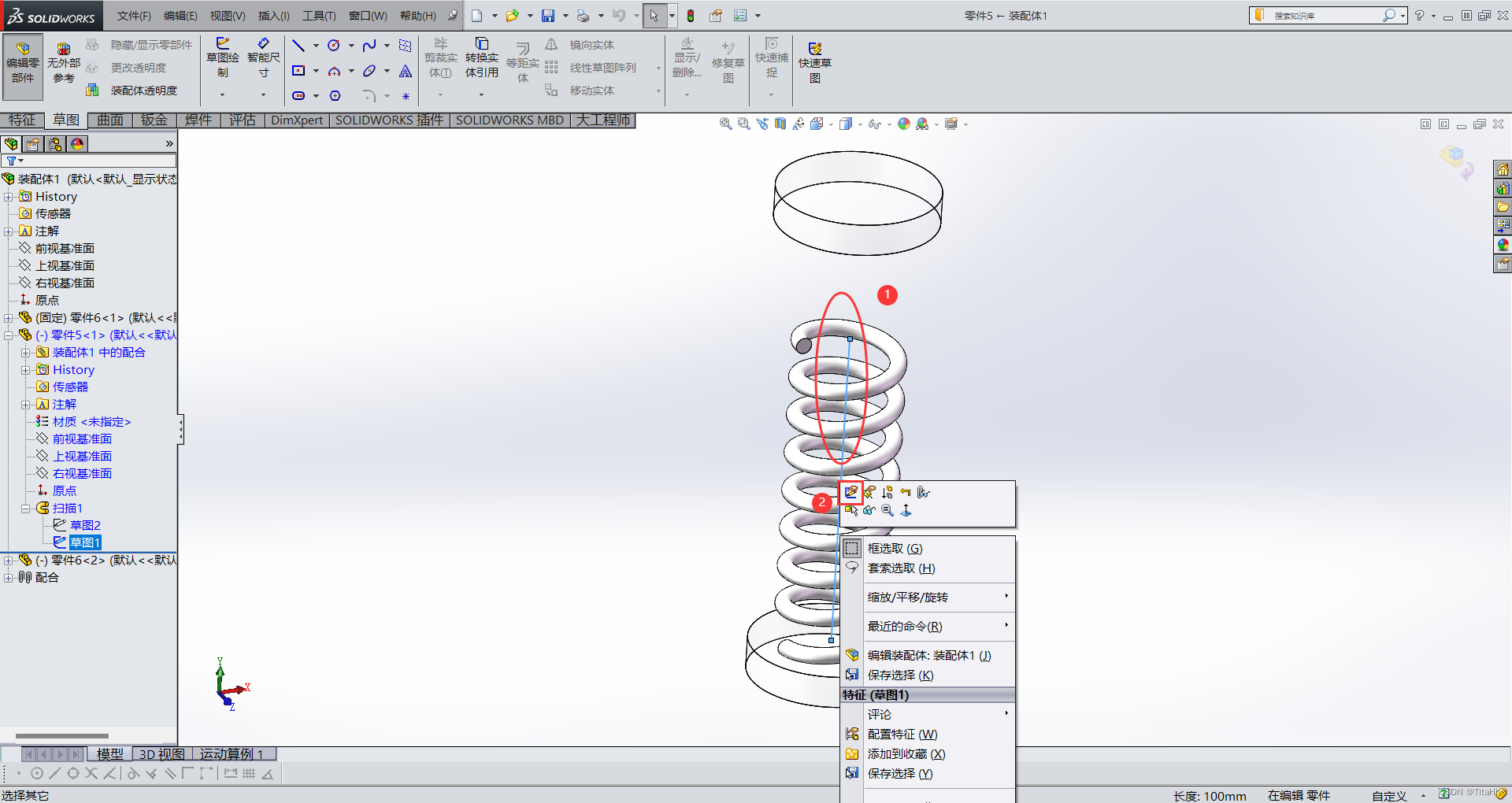Open the Line tool dropdown arrow
This screenshot has width=1512, height=803.
[316, 46]
